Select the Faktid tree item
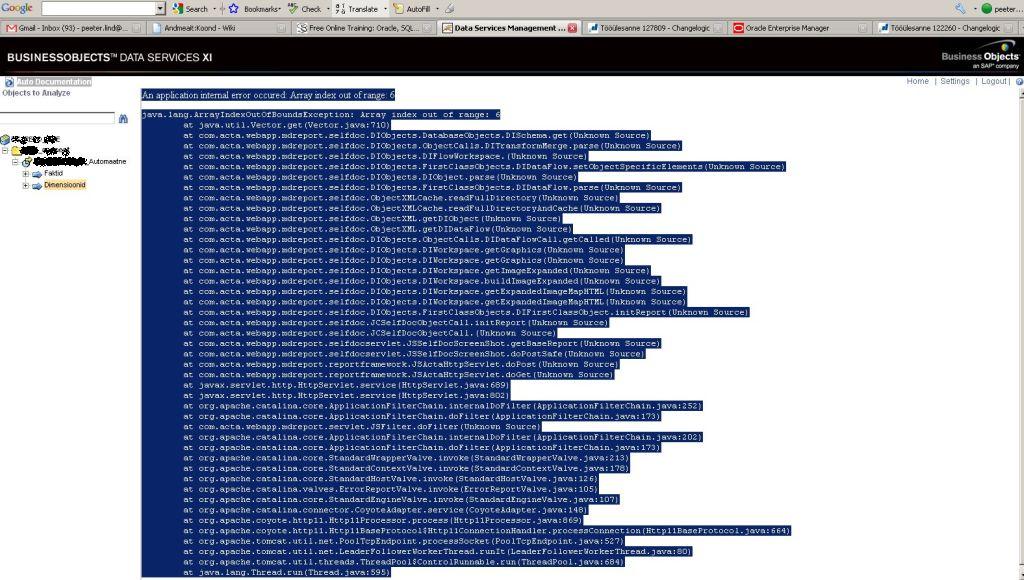1024x580 pixels. [x=54, y=174]
